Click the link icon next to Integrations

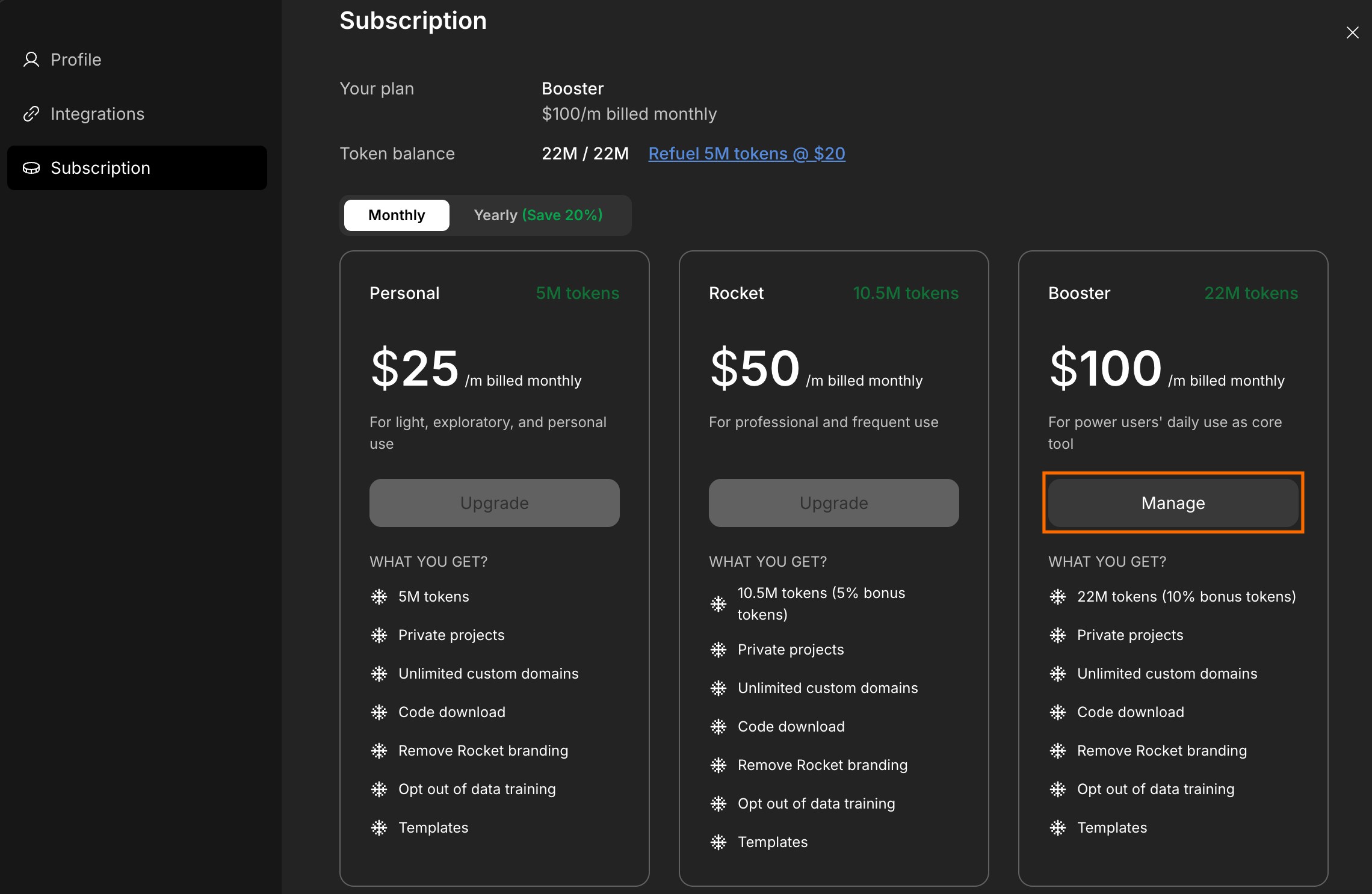[31, 113]
